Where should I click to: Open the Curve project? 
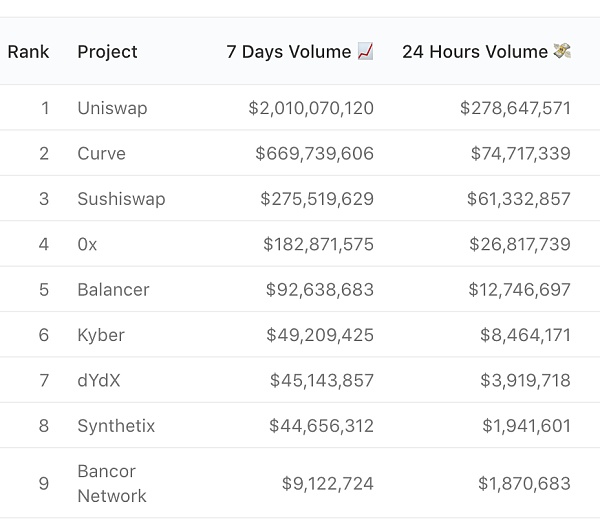tap(101, 153)
